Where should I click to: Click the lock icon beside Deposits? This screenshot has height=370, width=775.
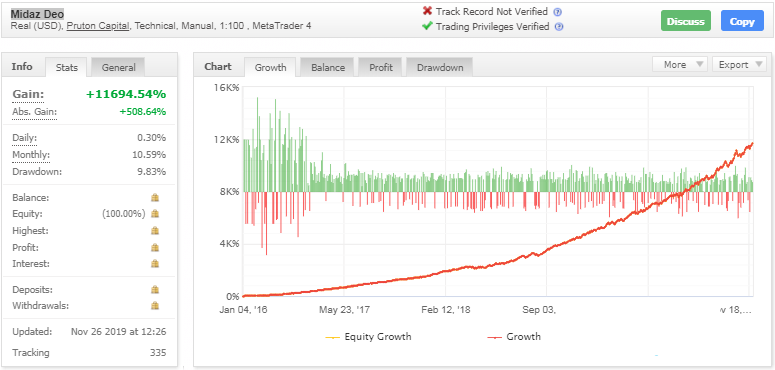point(155,289)
